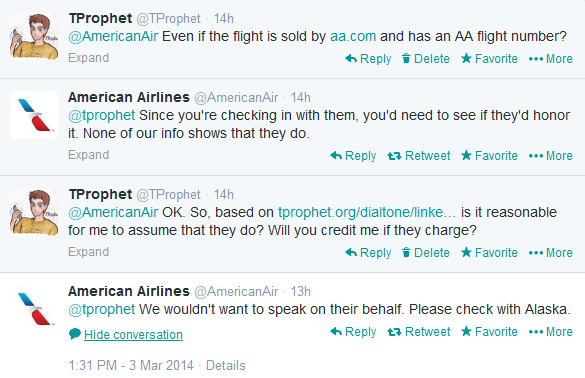Expand the first TProphet tweet
Viewport: 585px width, 378px height.
point(88,58)
